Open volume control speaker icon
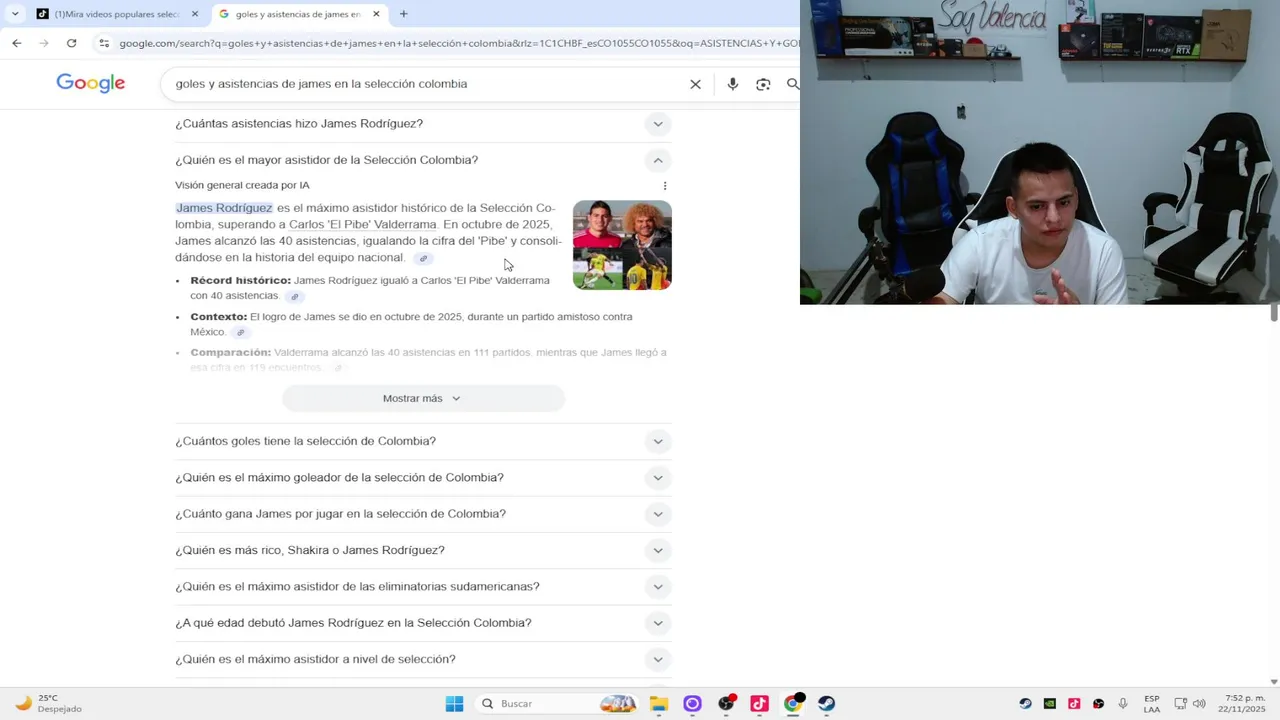 1199,704
